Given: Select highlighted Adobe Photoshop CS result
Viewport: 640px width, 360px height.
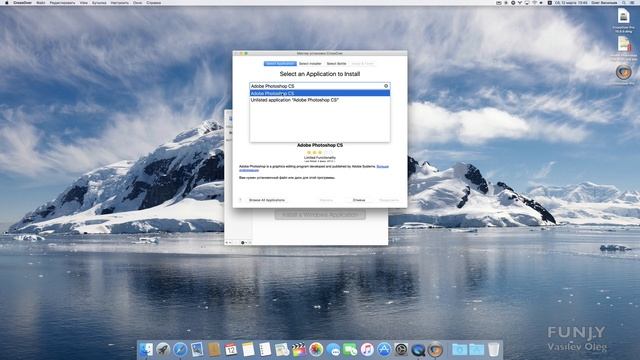Looking at the screenshot, I should point(320,93).
